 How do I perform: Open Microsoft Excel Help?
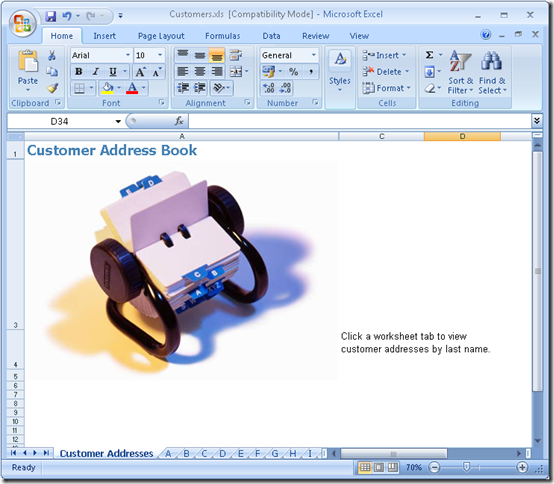tap(486, 35)
